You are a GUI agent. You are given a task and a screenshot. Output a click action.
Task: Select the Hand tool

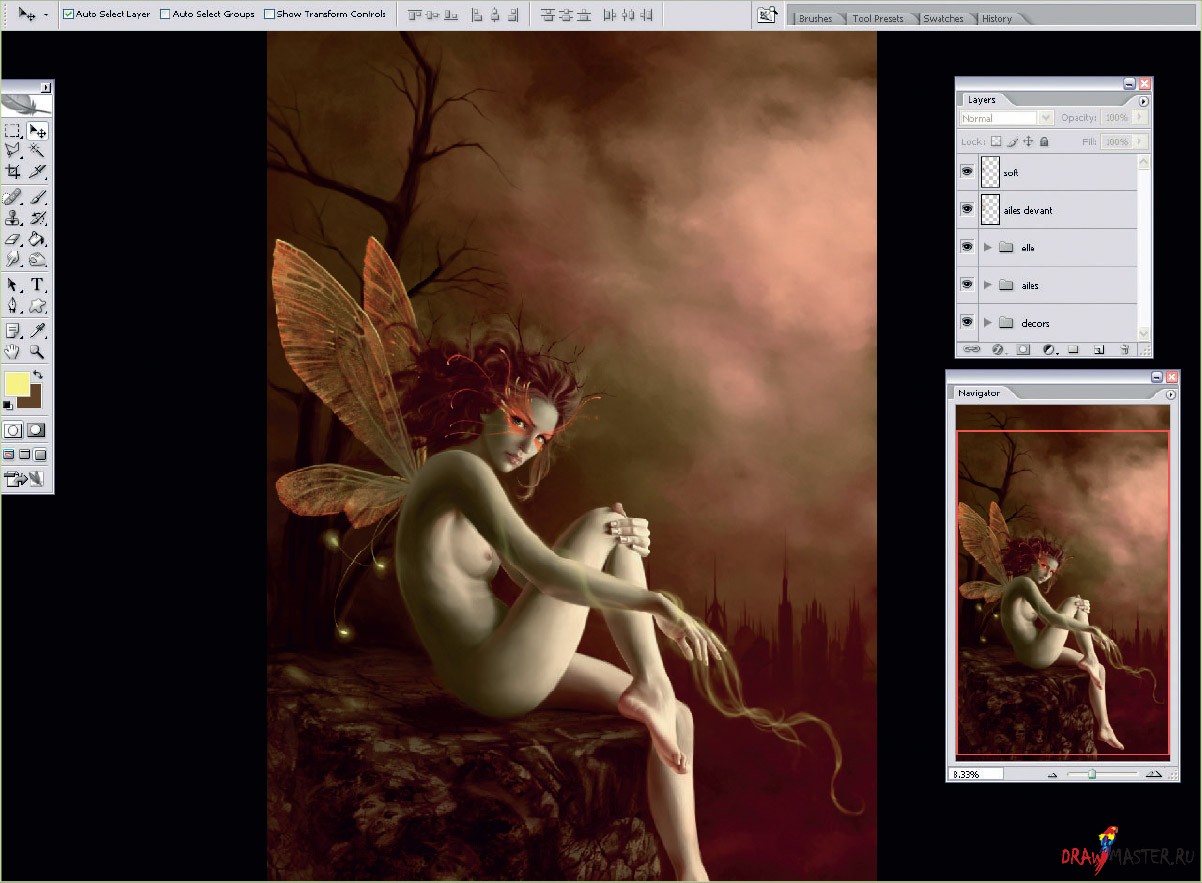pos(13,352)
